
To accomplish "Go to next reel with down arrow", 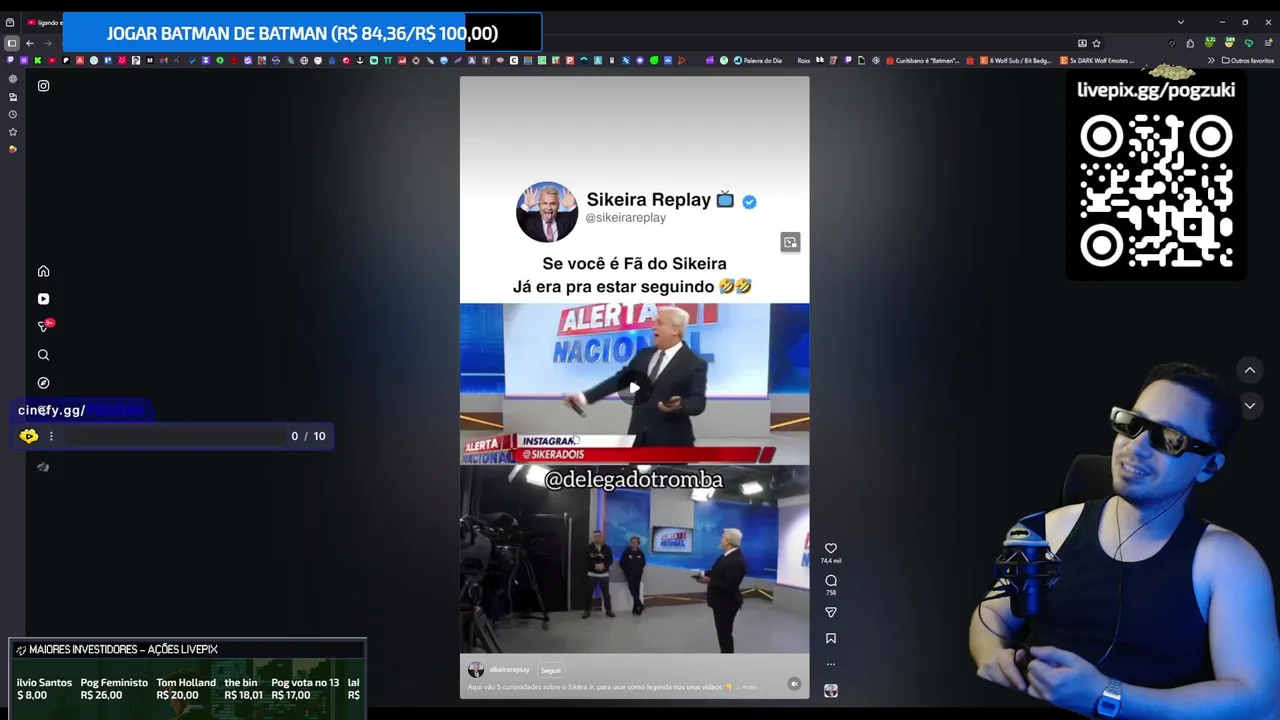I will tap(1250, 405).
